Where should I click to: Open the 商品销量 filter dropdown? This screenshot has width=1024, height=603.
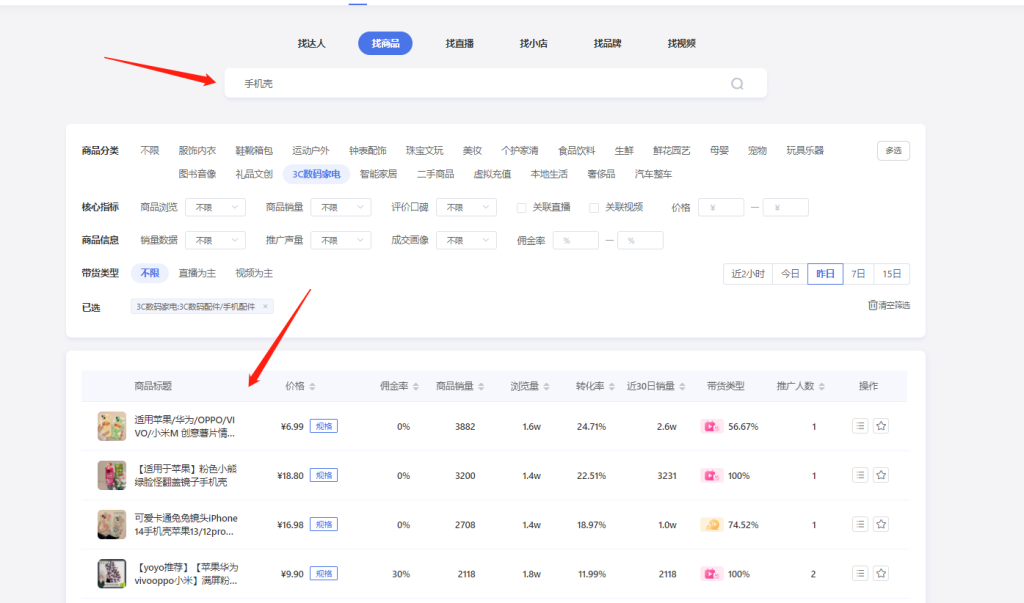pyautogui.click(x=341, y=207)
